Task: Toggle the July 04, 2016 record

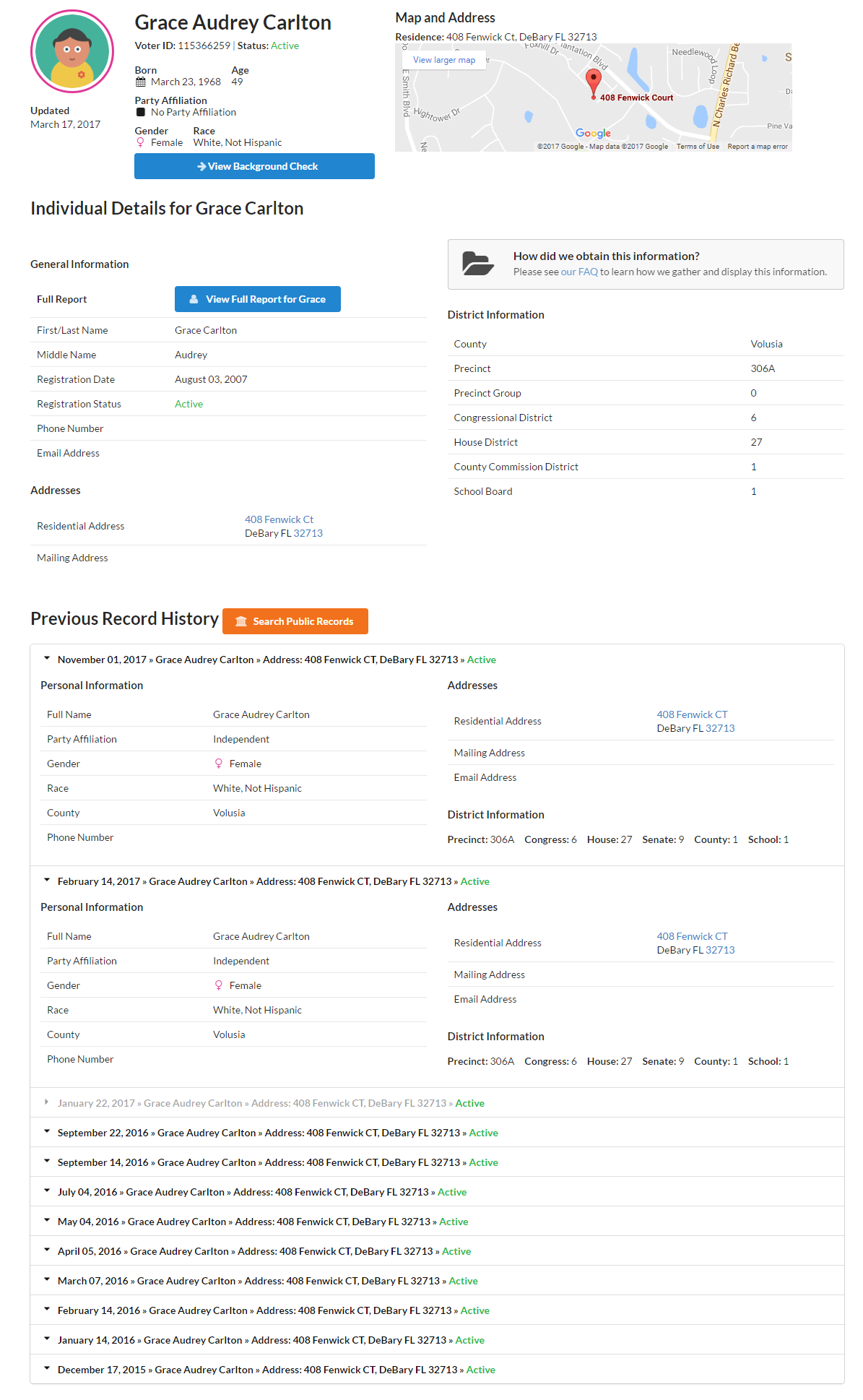Action: pos(437,1192)
